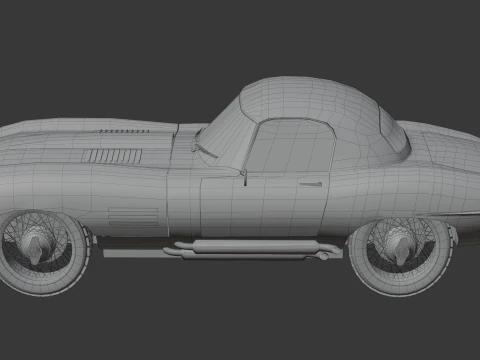Click the large louvered vent on the hood
Image resolution: width=480 pixels, height=360 pixels.
(x=113, y=156)
